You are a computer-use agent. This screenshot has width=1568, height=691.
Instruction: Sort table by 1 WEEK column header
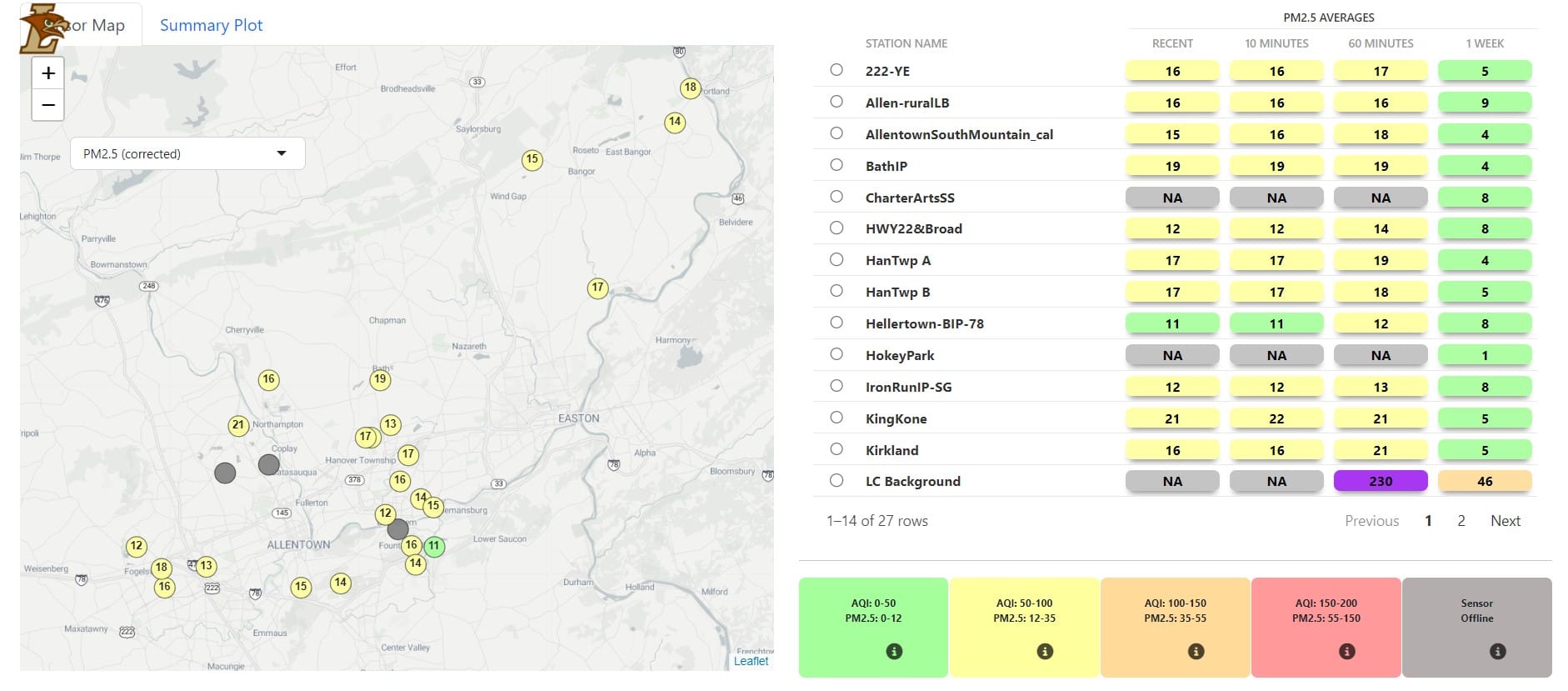(1485, 43)
